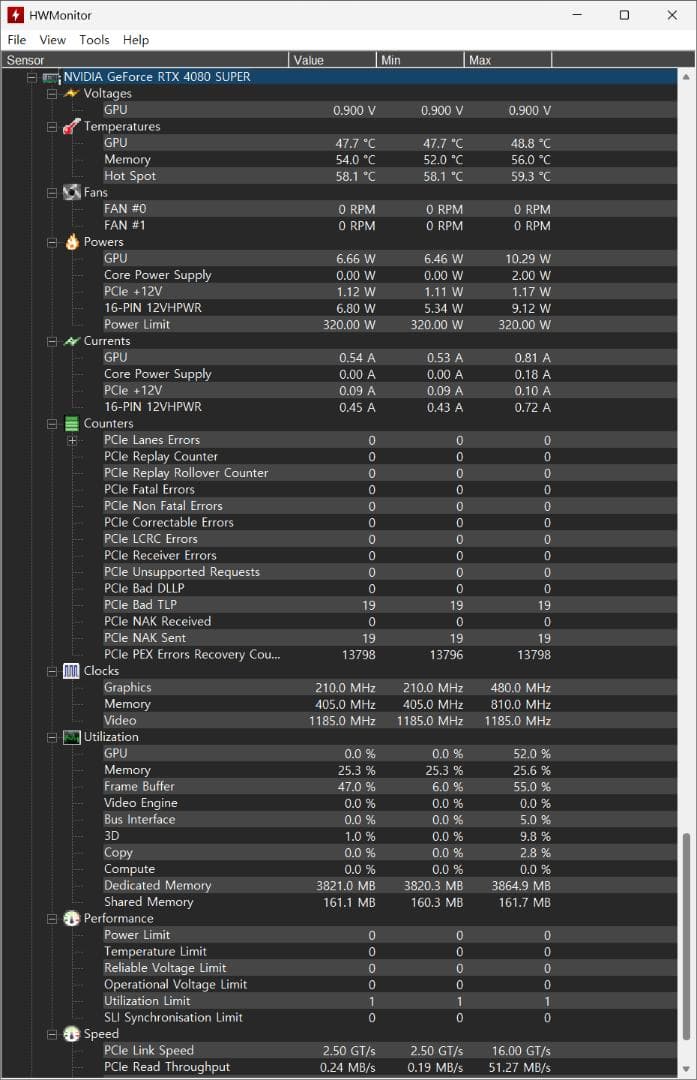Click the Clocks waveform icon
Image resolution: width=697 pixels, height=1080 pixels.
point(72,671)
